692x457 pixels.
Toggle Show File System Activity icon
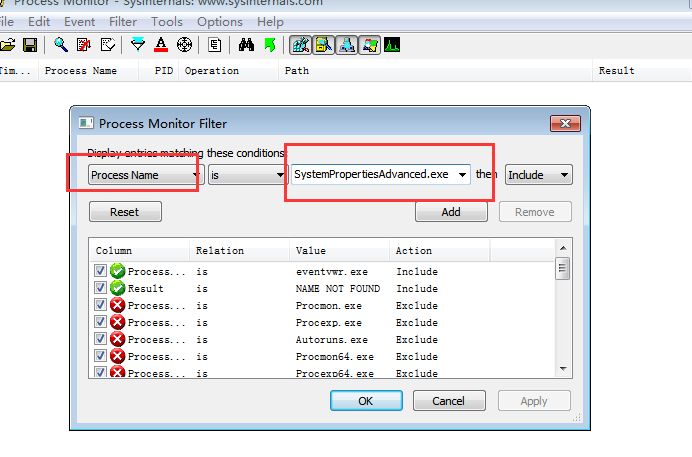[324, 45]
